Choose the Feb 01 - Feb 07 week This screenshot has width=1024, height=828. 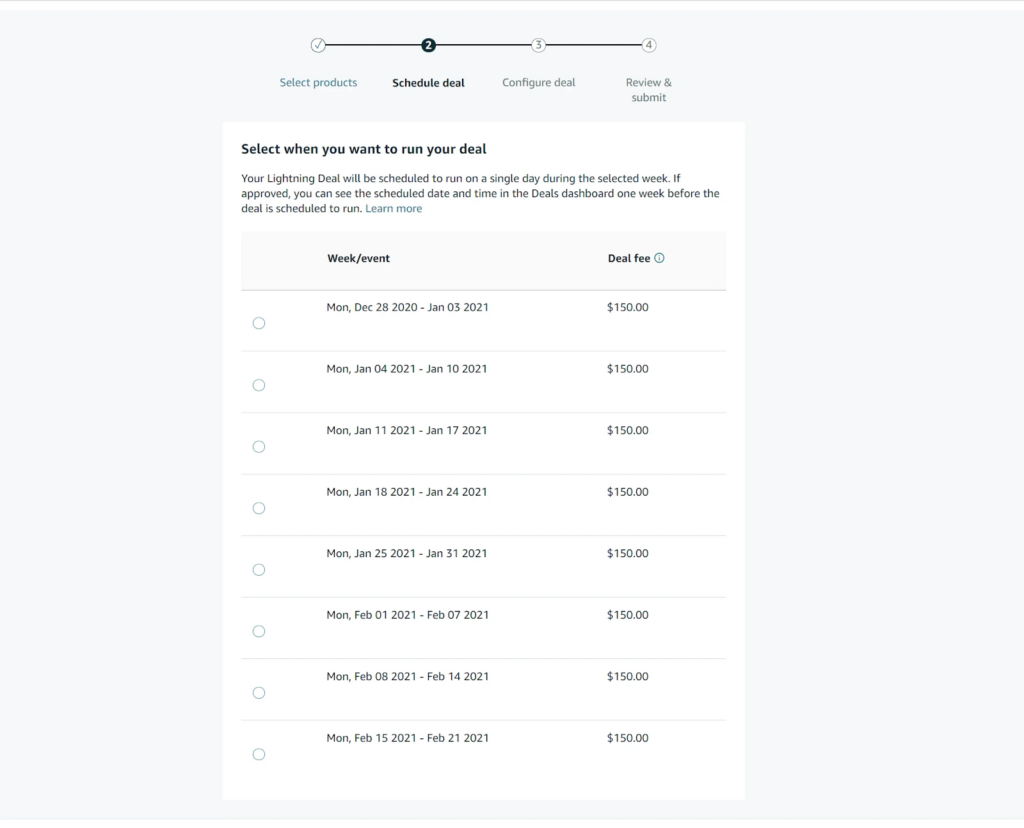point(258,631)
